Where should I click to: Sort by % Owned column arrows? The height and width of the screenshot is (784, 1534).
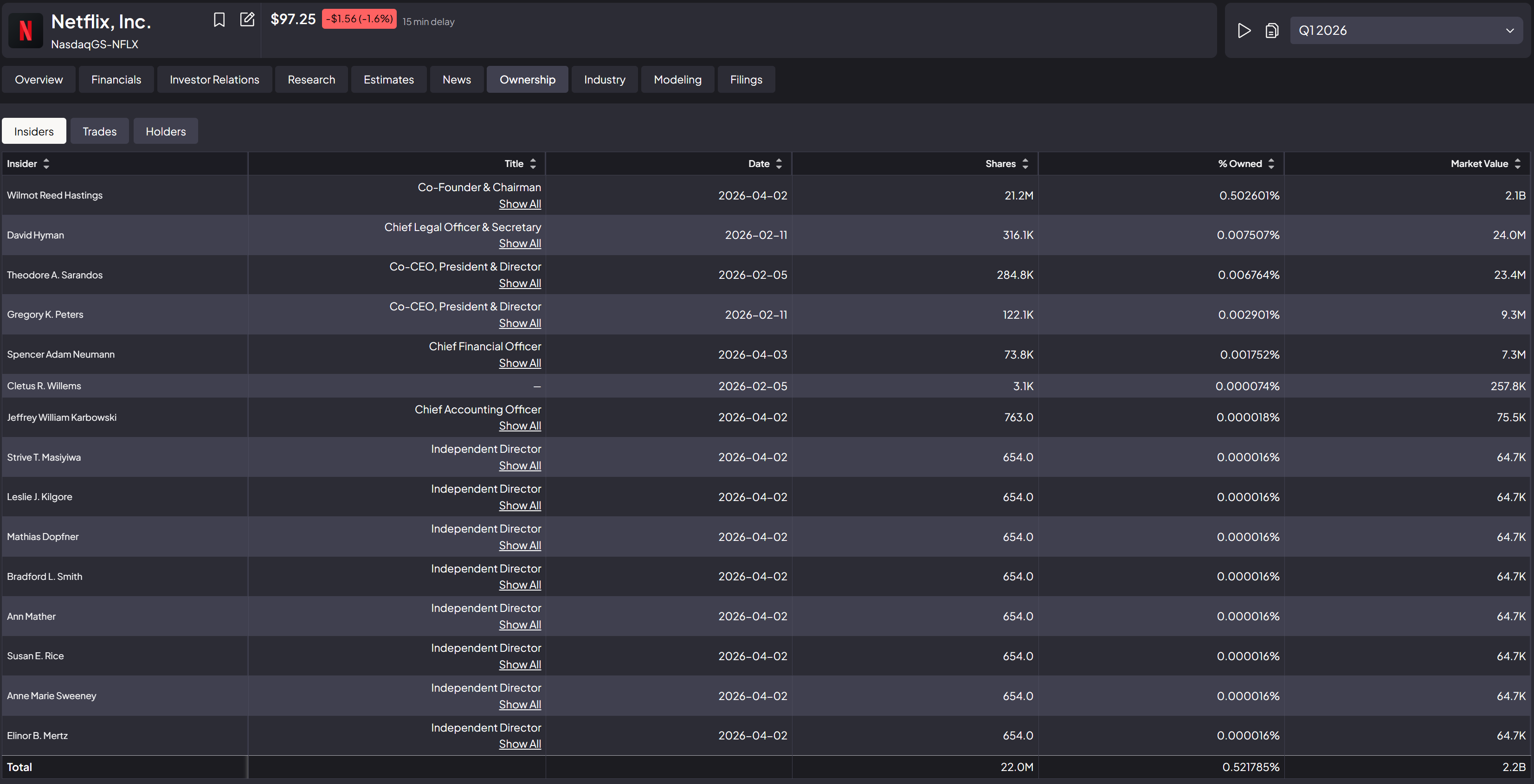(1271, 164)
